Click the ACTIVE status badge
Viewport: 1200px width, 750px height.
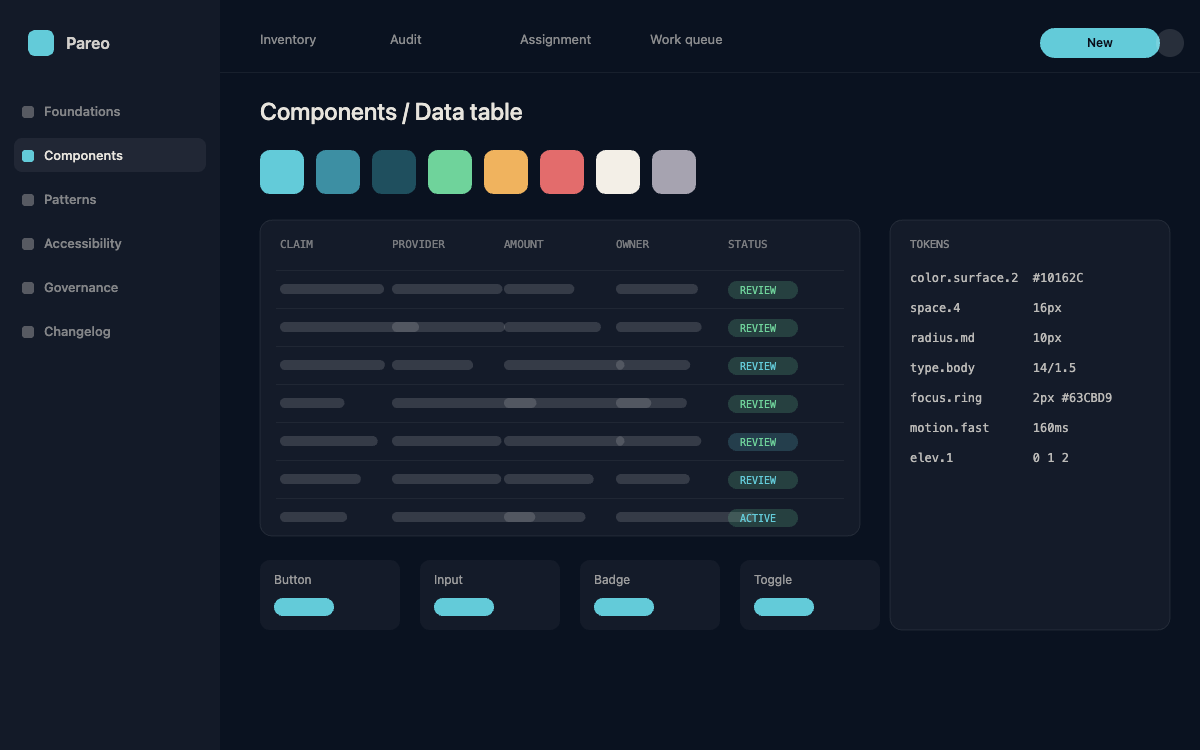coord(763,518)
